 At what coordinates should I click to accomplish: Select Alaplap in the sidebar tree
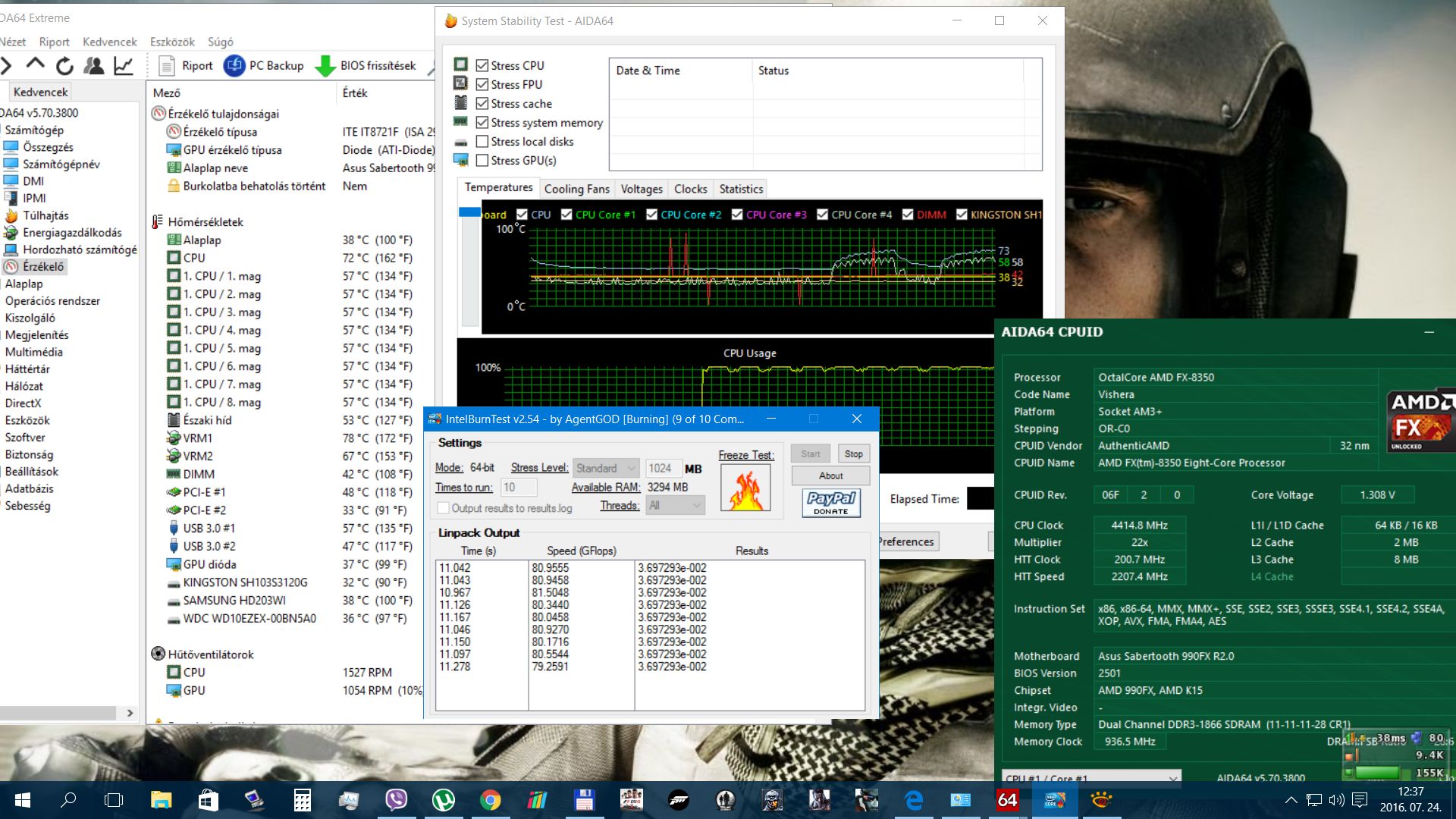click(24, 284)
